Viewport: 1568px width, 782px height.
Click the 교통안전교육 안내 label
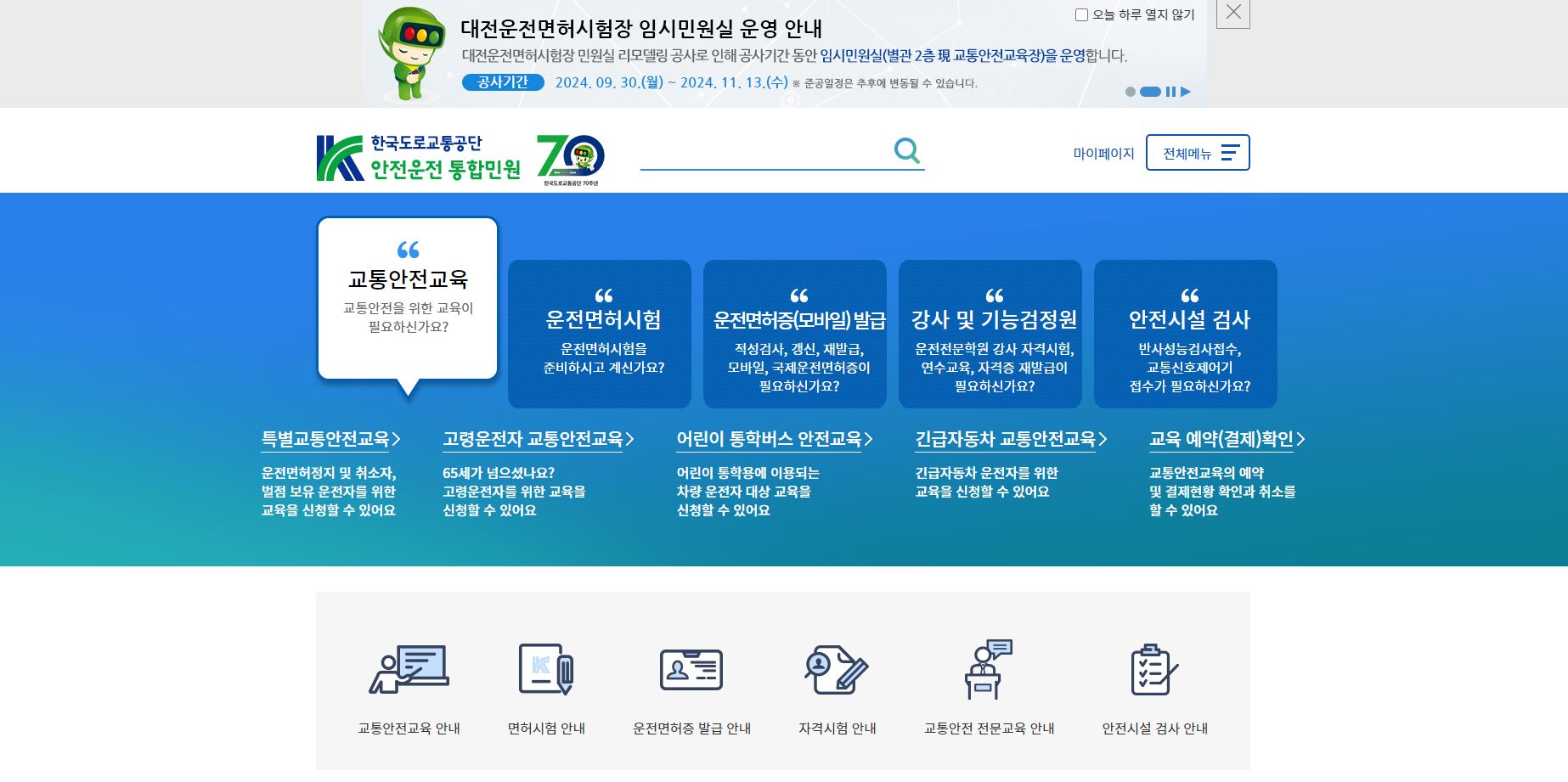(x=409, y=729)
